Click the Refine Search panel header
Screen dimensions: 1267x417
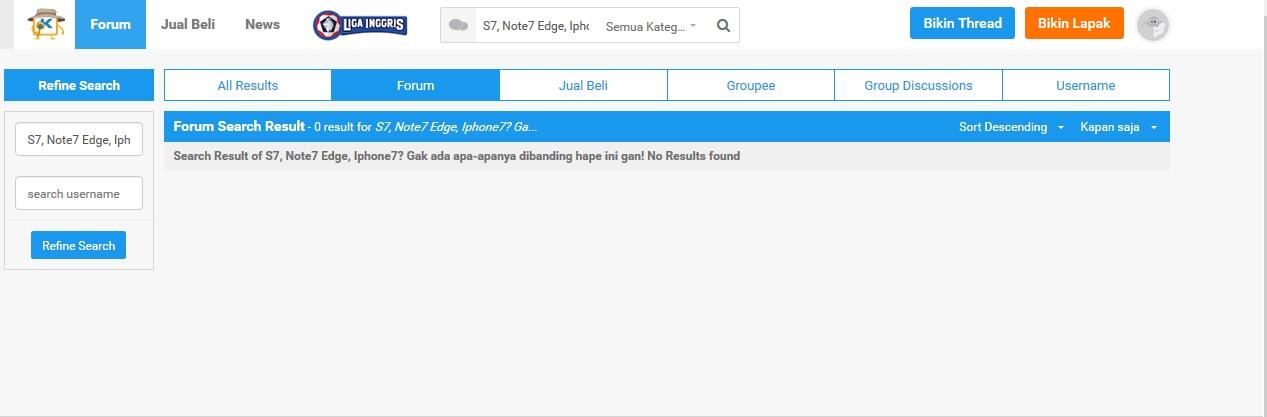79,85
